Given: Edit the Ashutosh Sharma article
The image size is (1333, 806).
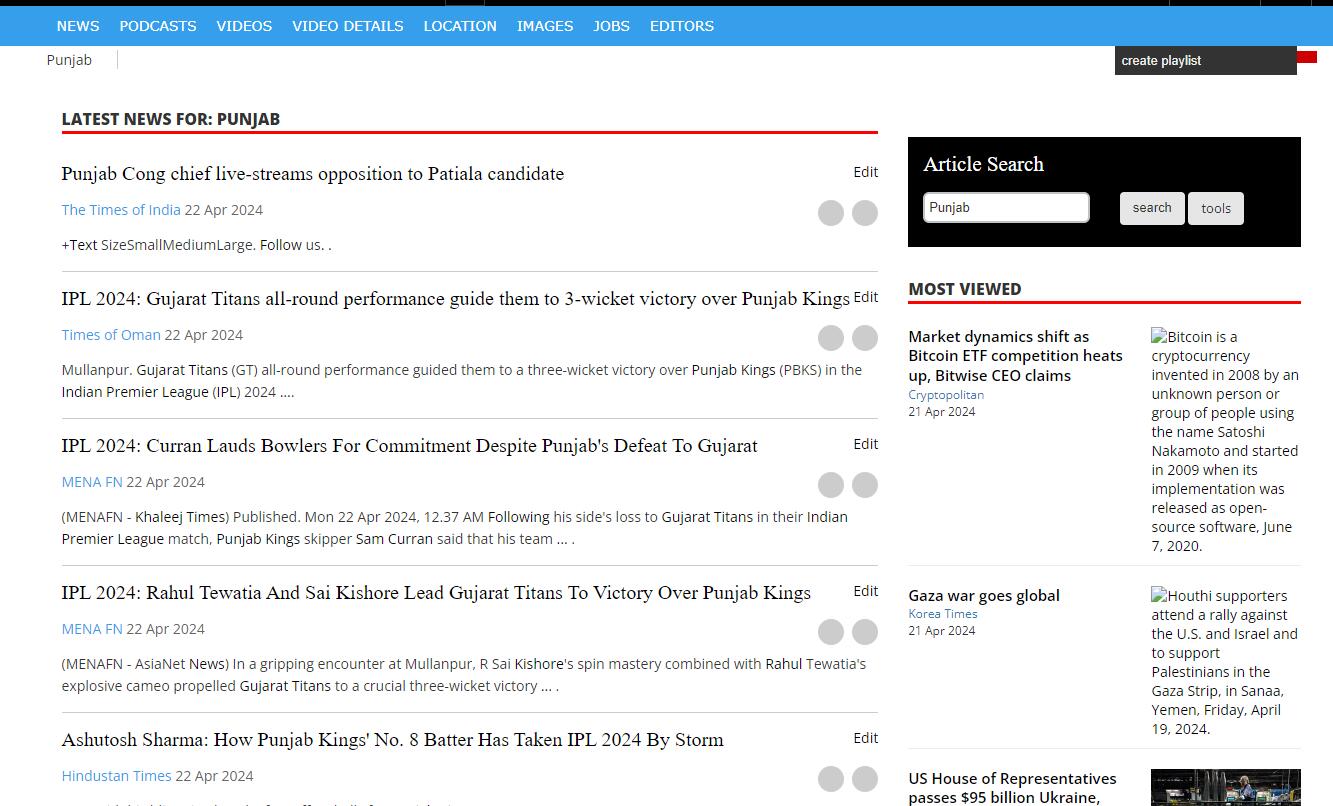Looking at the screenshot, I should 866,738.
